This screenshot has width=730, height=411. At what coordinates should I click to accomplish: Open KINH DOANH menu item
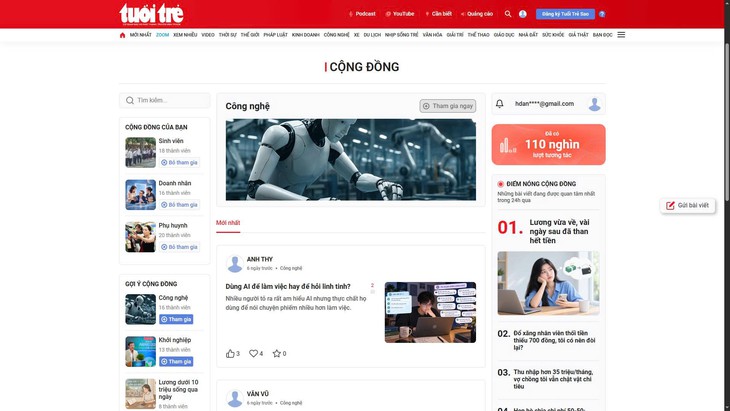click(305, 35)
